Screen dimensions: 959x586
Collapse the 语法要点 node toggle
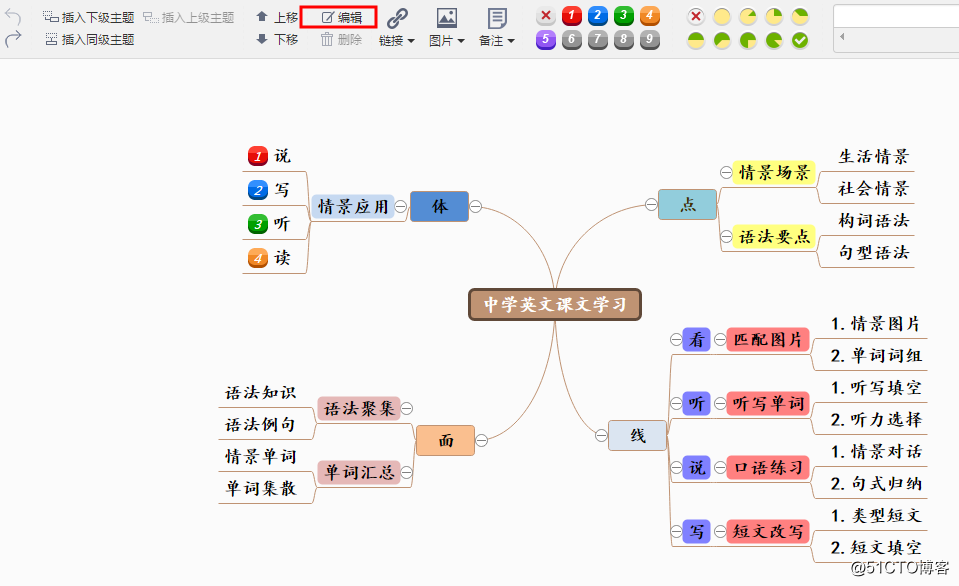point(726,236)
